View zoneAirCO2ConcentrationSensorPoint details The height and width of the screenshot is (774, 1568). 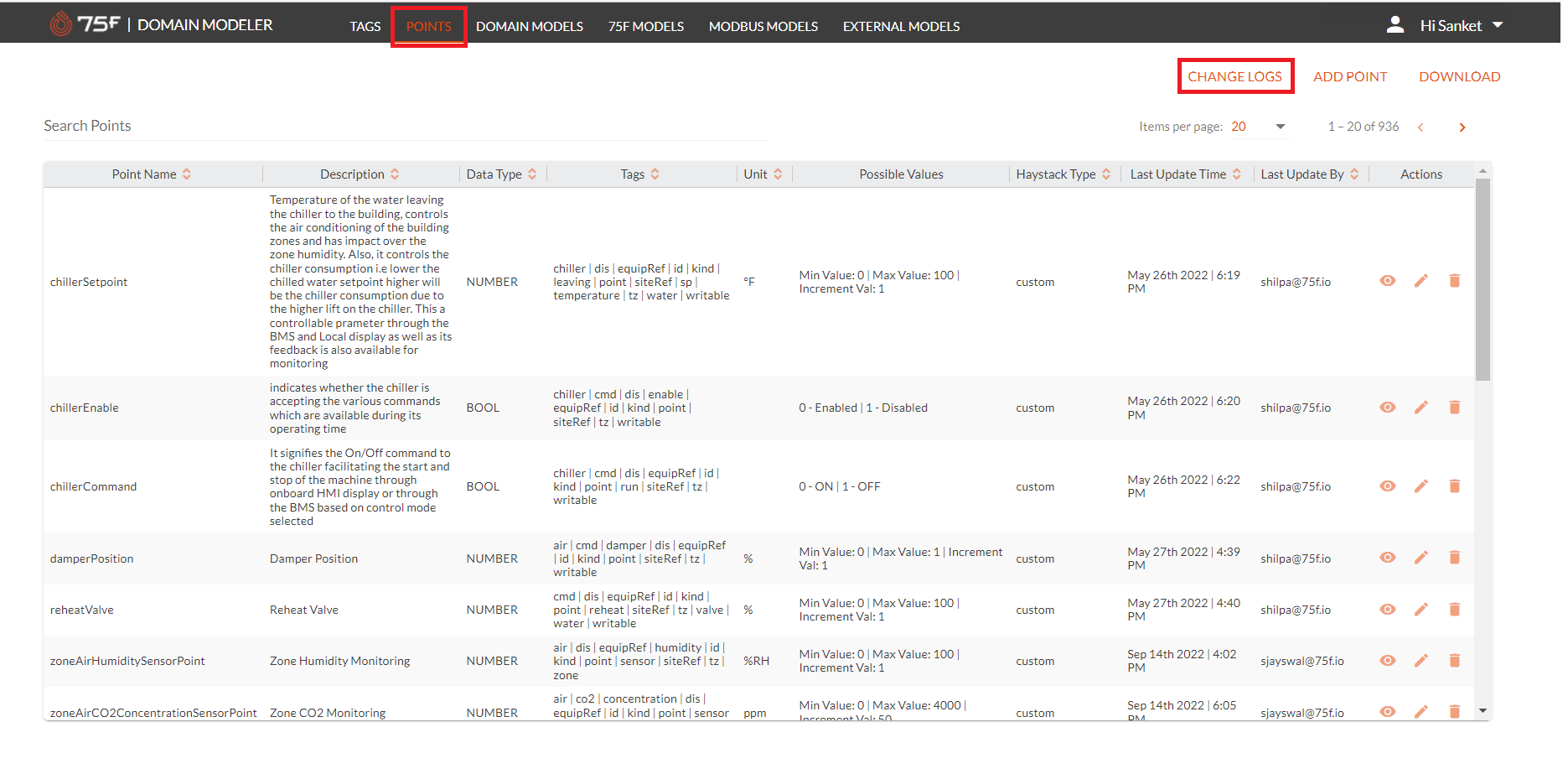(1388, 712)
